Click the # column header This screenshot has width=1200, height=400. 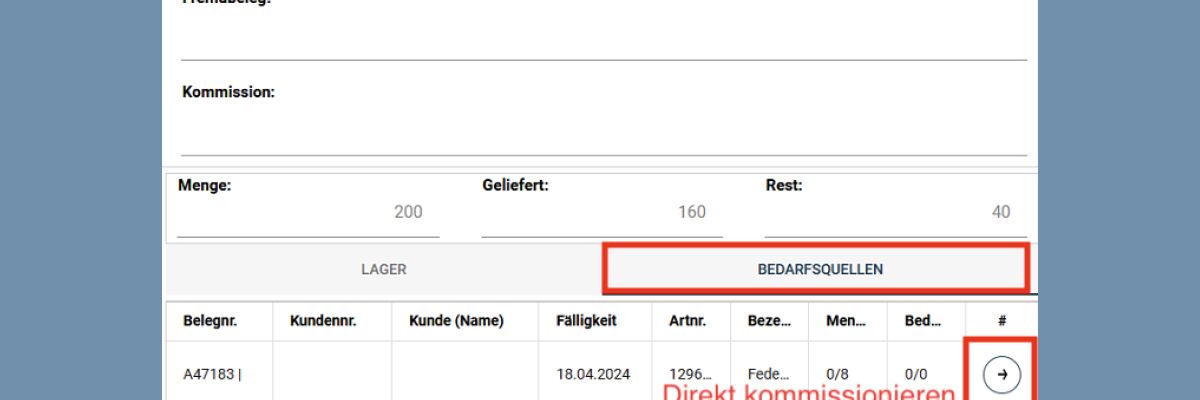1002,321
